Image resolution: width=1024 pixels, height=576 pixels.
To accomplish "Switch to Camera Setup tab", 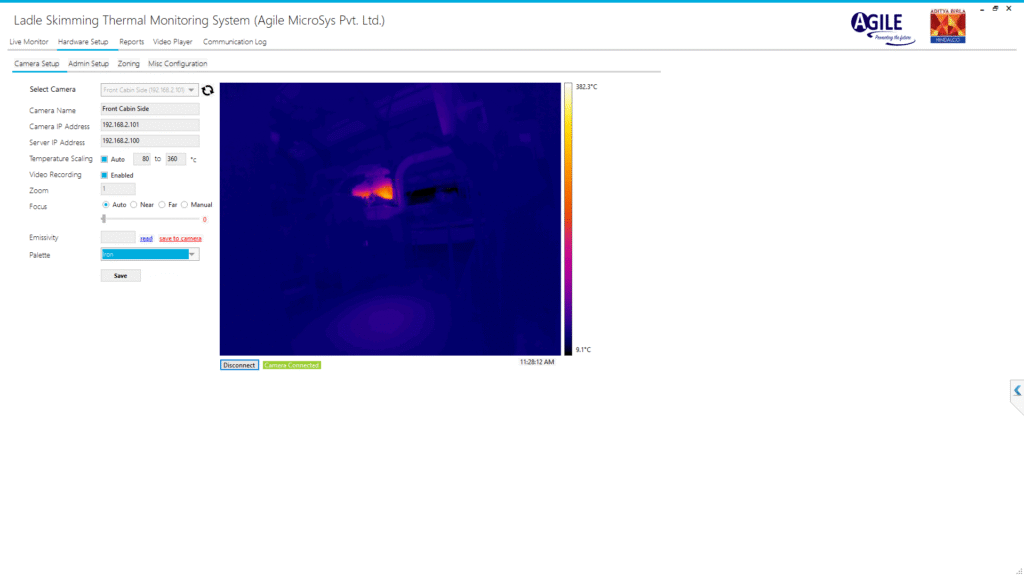I will (x=37, y=63).
